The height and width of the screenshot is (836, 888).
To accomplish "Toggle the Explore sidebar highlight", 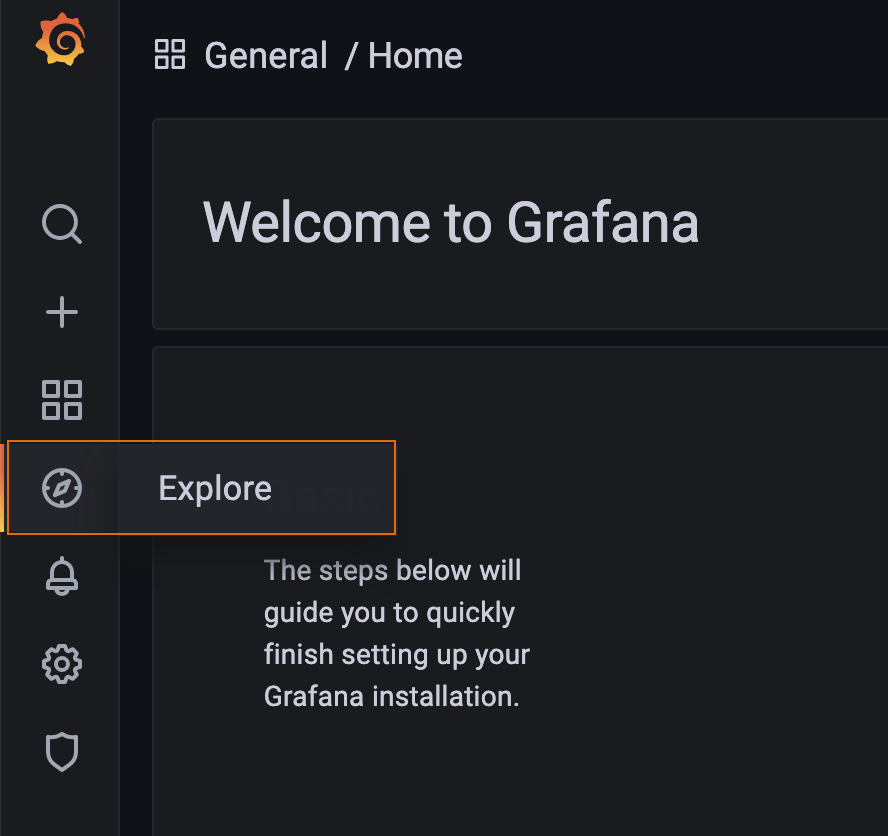I will click(x=62, y=487).
